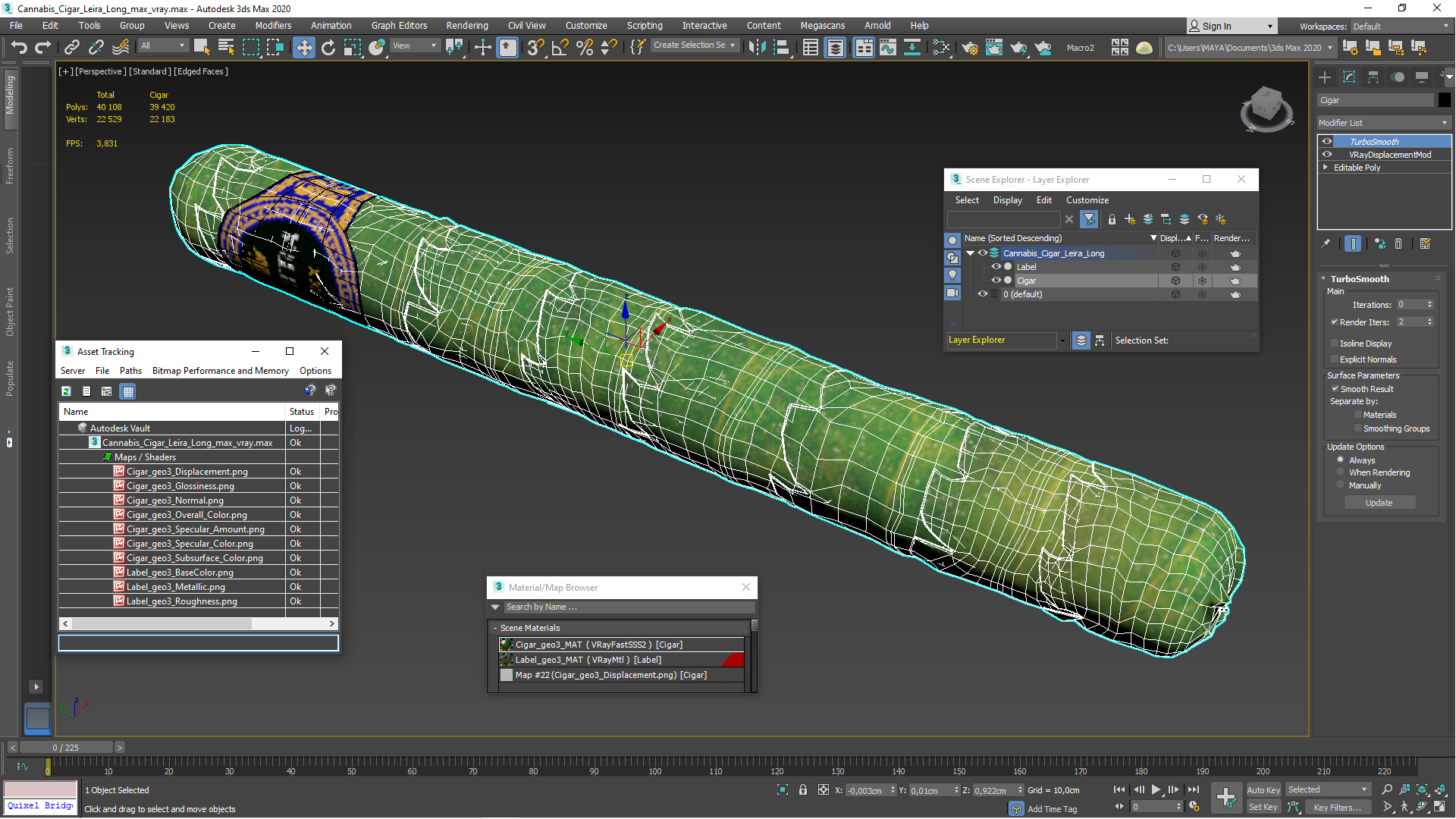
Task: Open the Render Setup teapot icon
Action: 970,48
